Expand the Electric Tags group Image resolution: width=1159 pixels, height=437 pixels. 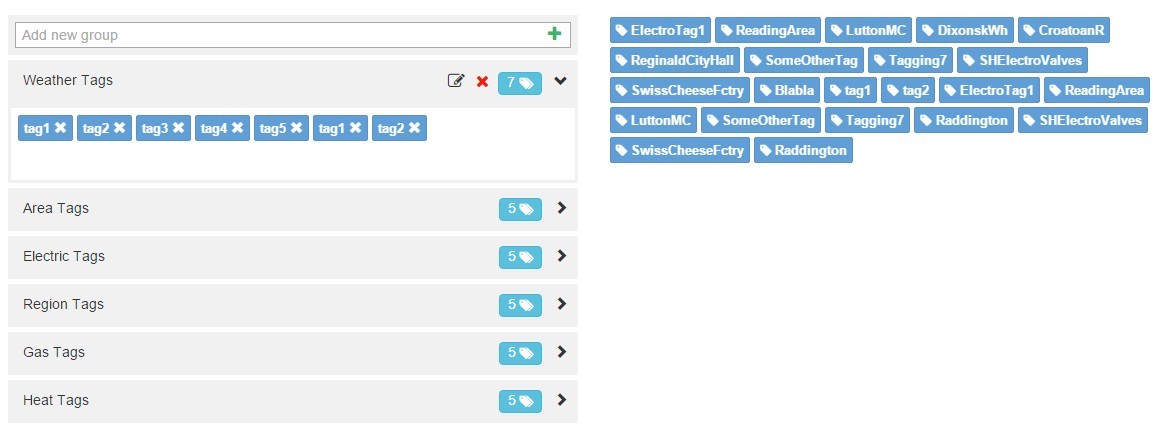pos(561,256)
